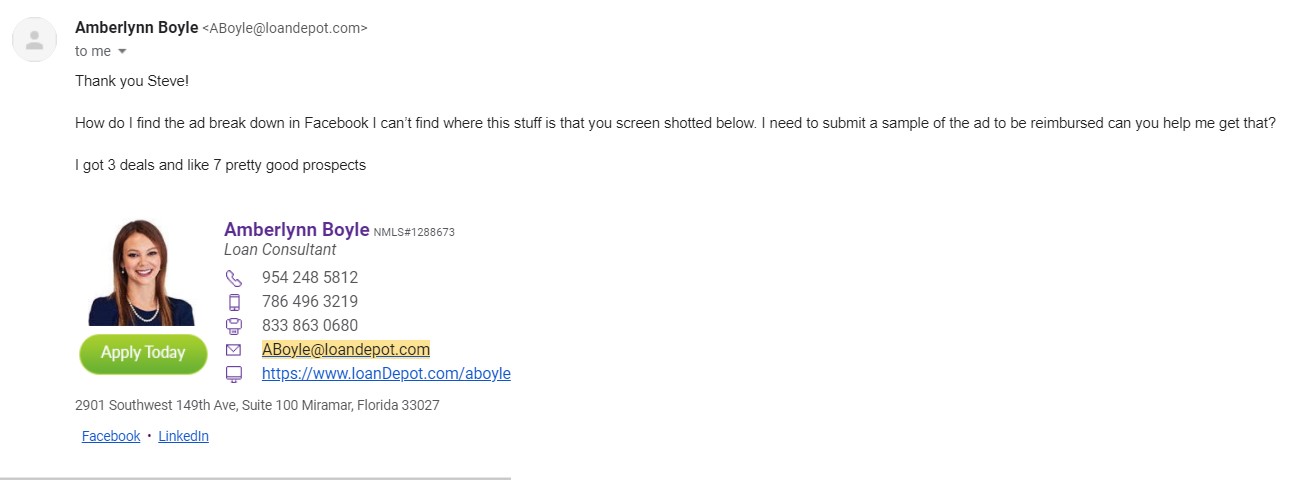Click the envelope email icon in signature

click(234, 350)
